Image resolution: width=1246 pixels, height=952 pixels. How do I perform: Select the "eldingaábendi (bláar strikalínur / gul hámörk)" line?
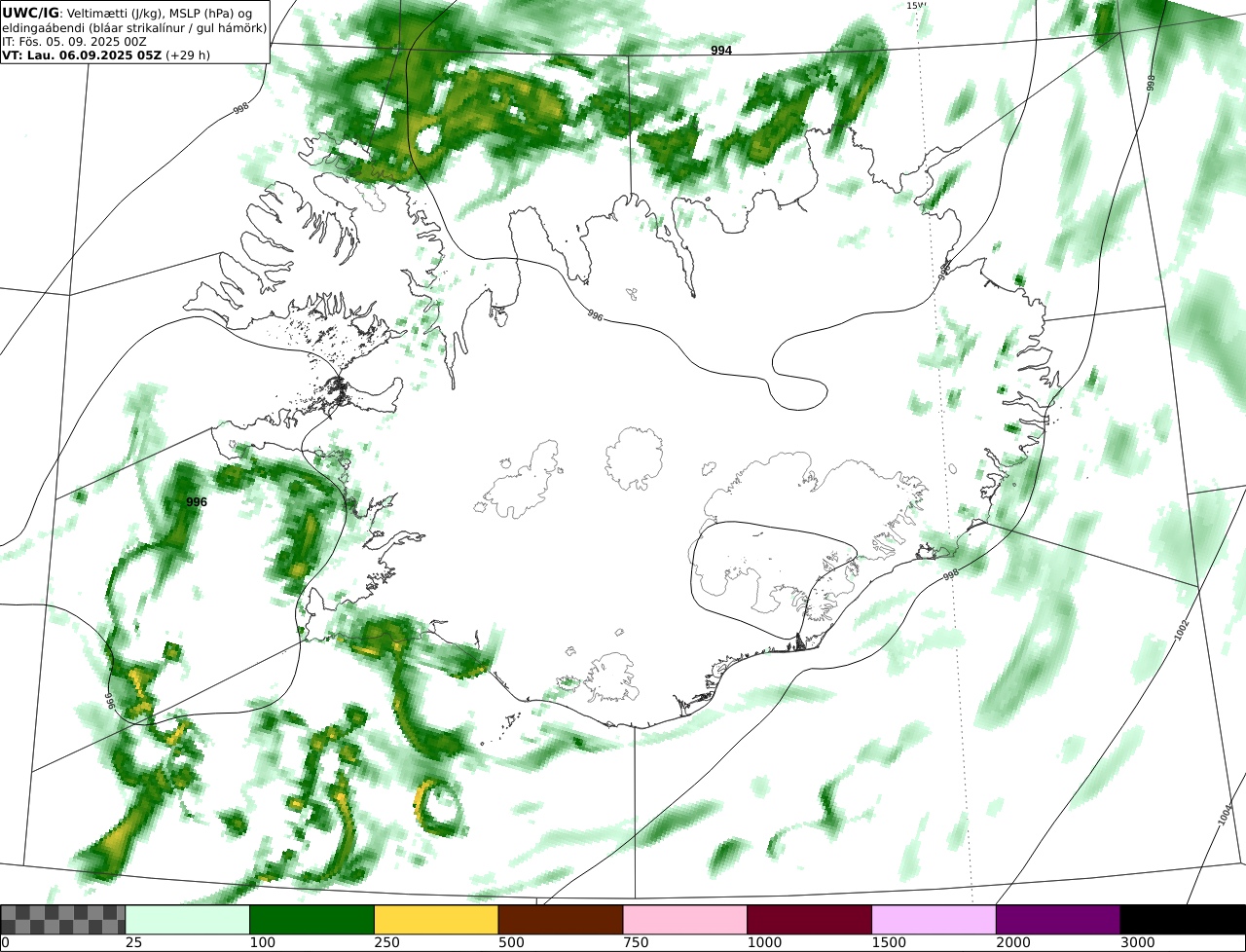click(134, 27)
